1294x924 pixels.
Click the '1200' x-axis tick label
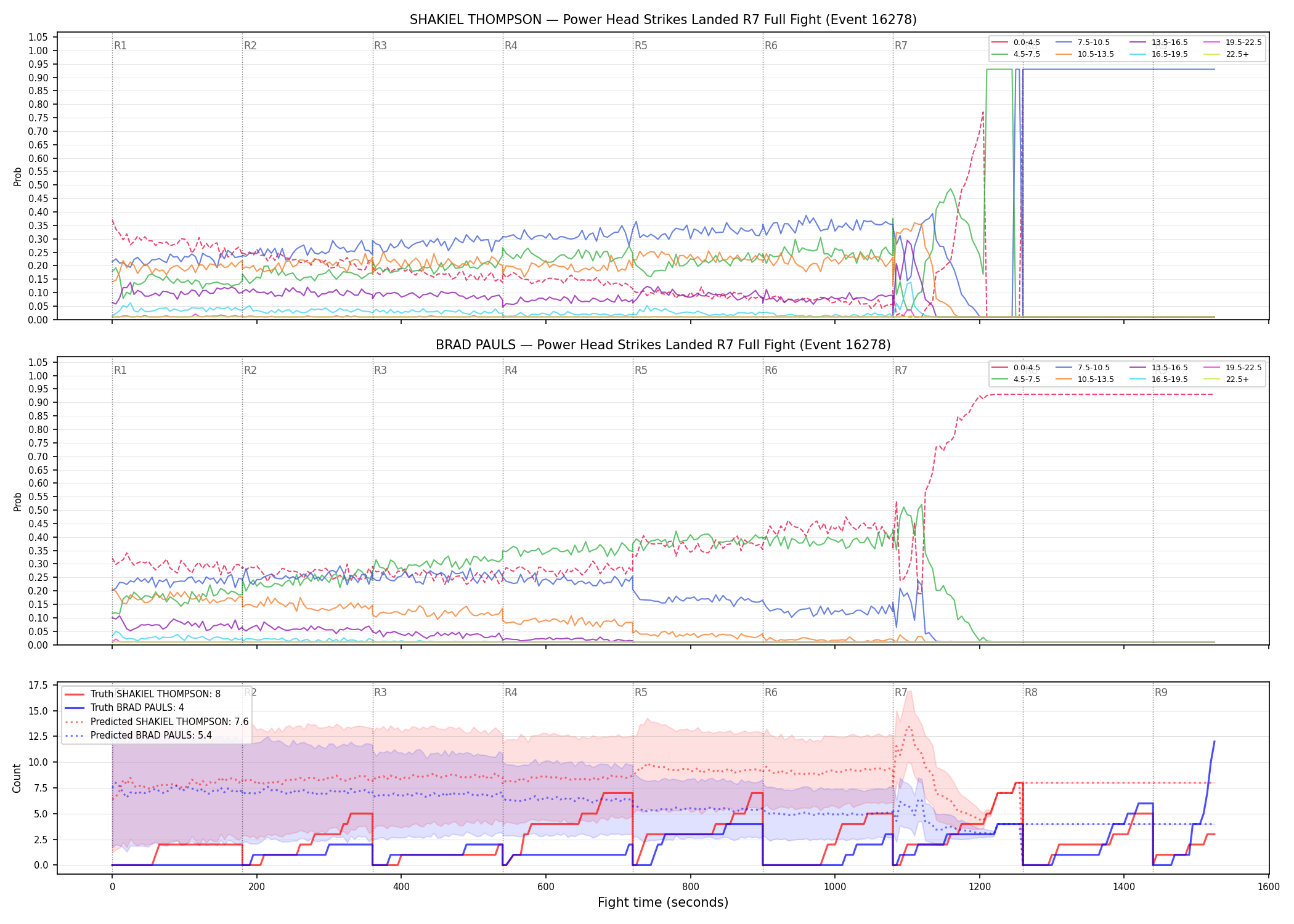980,887
